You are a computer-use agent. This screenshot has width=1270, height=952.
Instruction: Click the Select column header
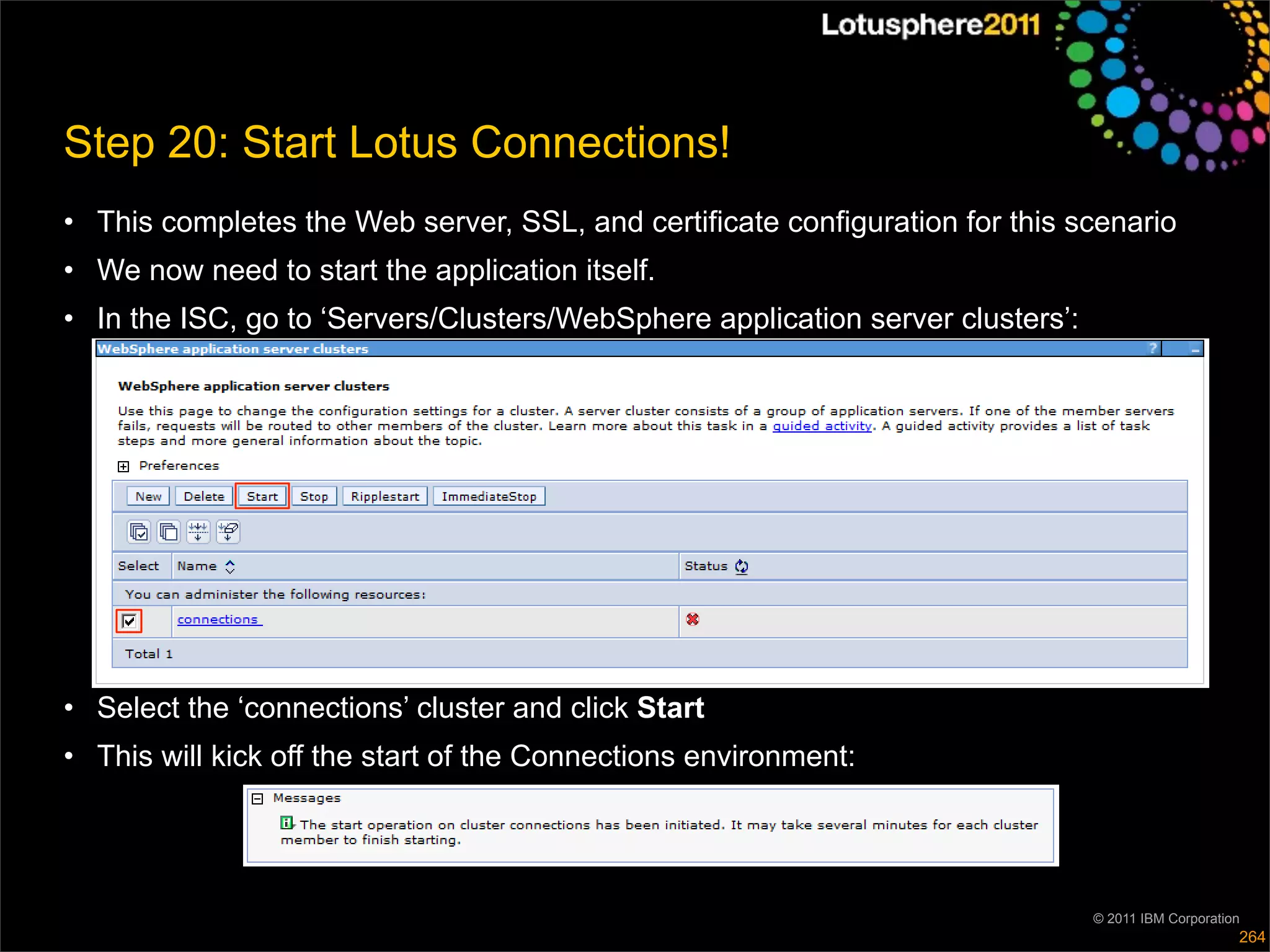point(138,566)
